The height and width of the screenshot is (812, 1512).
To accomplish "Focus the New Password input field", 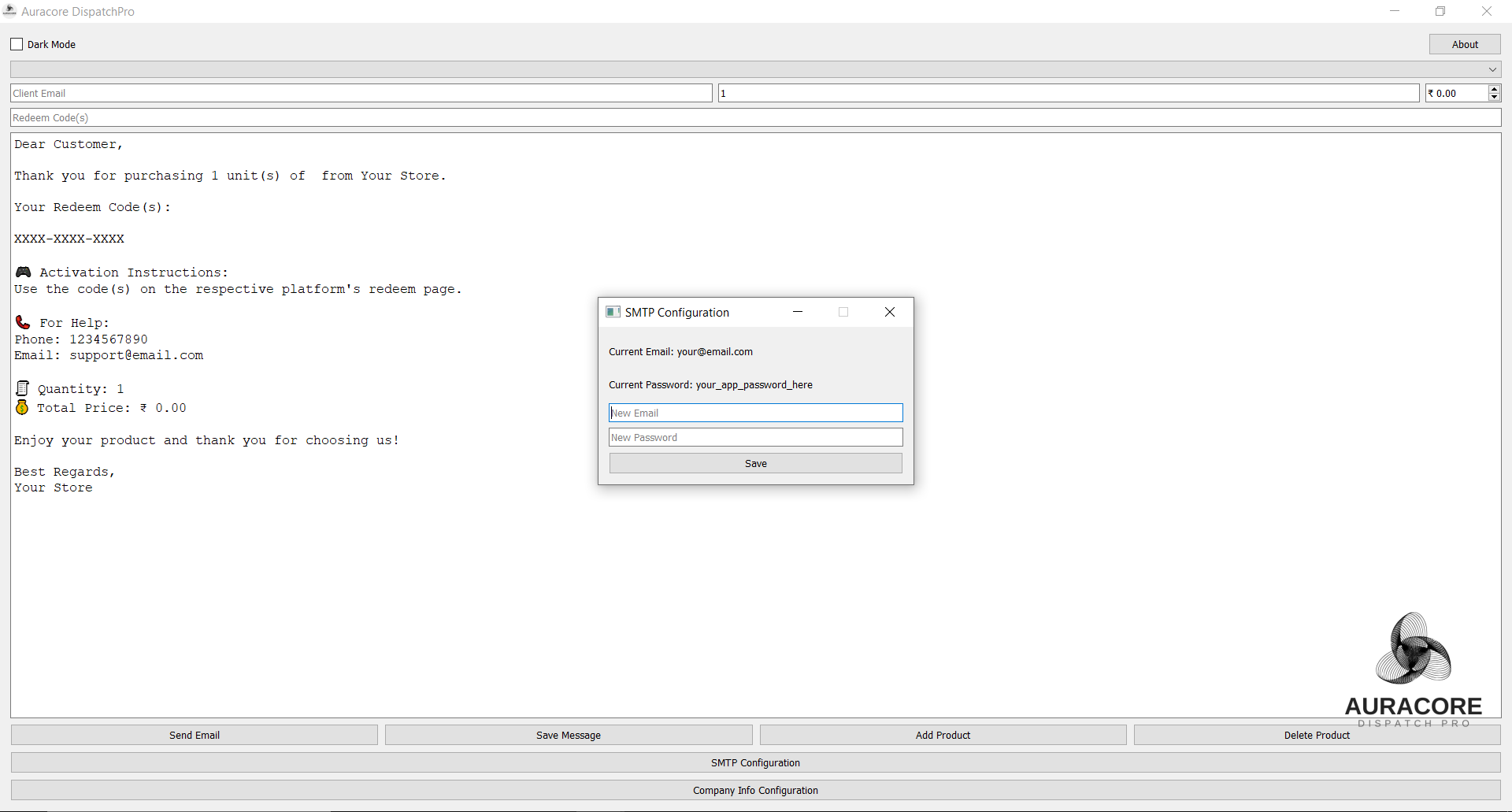I will click(754, 437).
